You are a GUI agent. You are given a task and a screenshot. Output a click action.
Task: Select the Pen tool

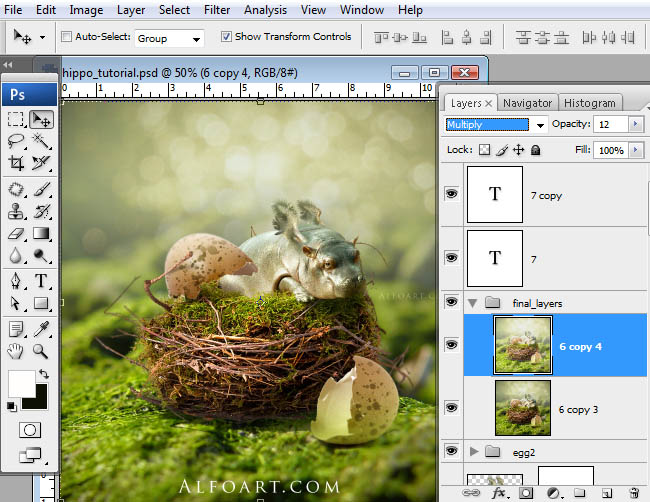[16, 281]
